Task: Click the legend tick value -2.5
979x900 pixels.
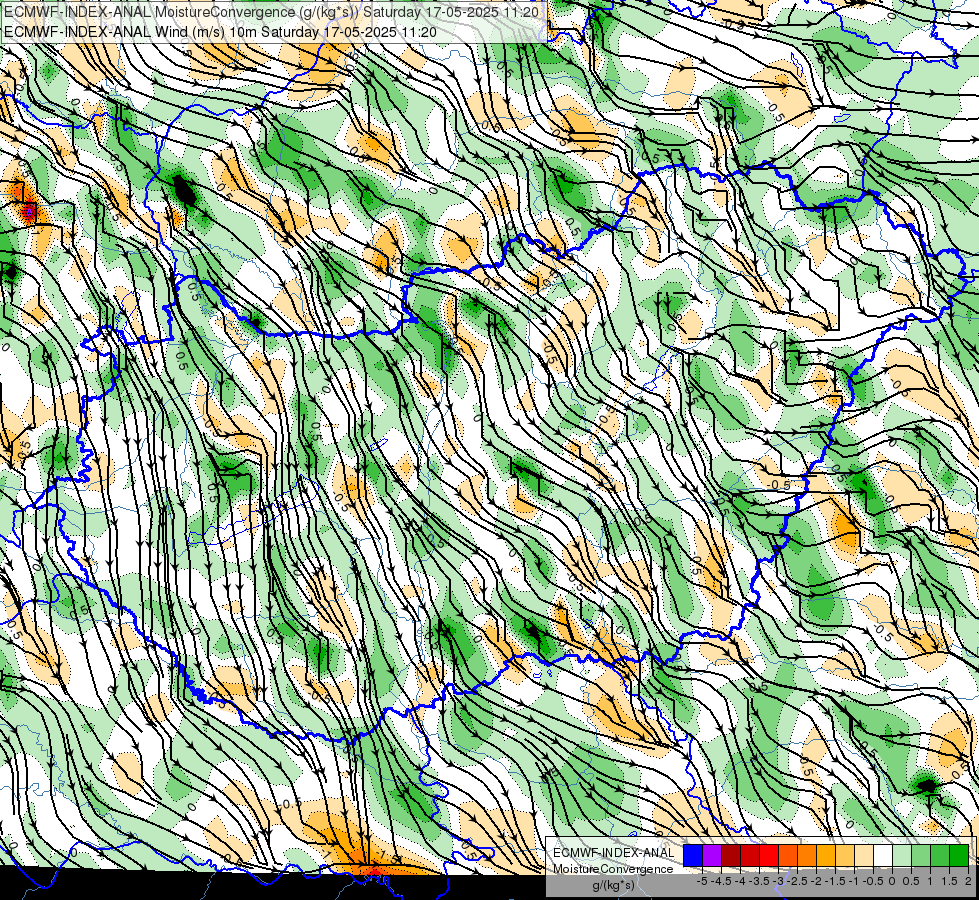Action: (797, 881)
